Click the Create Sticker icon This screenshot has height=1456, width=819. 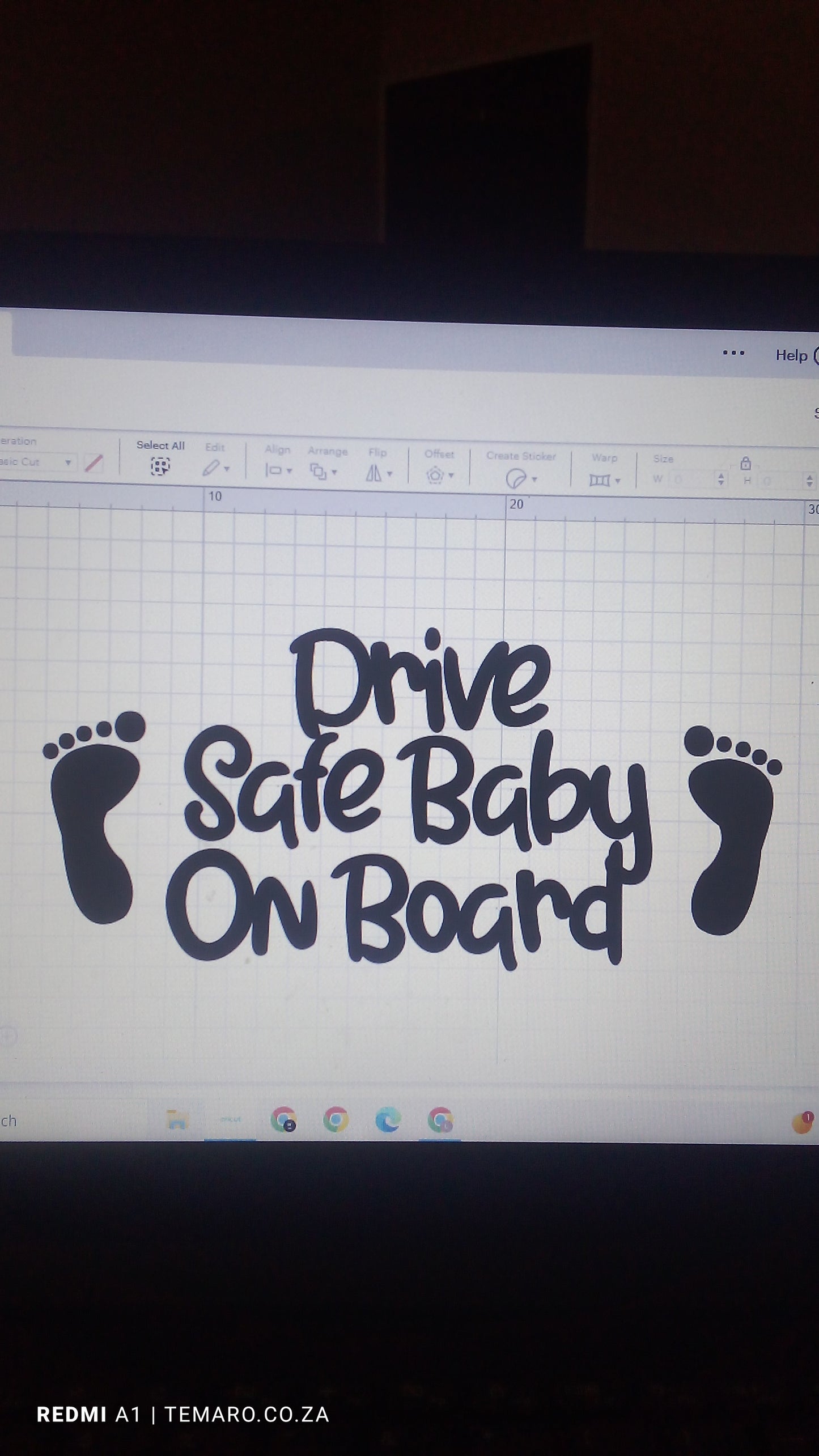click(515, 479)
